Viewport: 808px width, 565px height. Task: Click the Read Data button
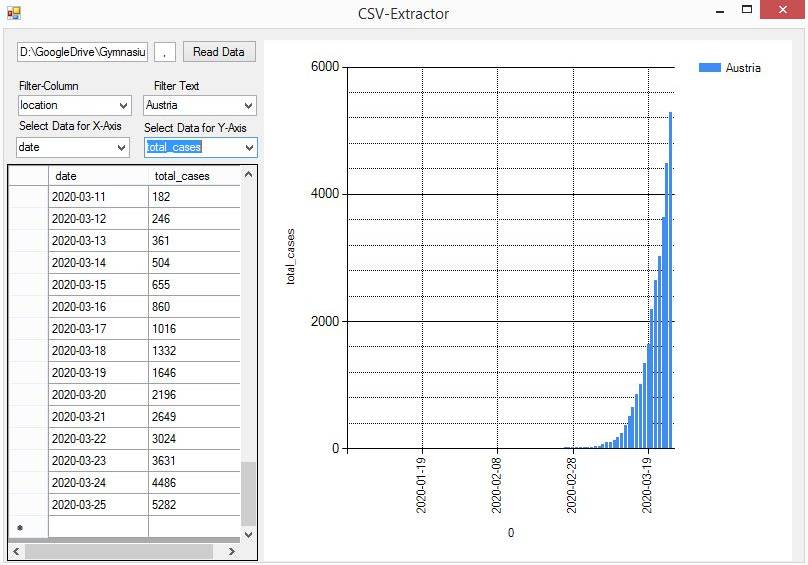pos(219,52)
